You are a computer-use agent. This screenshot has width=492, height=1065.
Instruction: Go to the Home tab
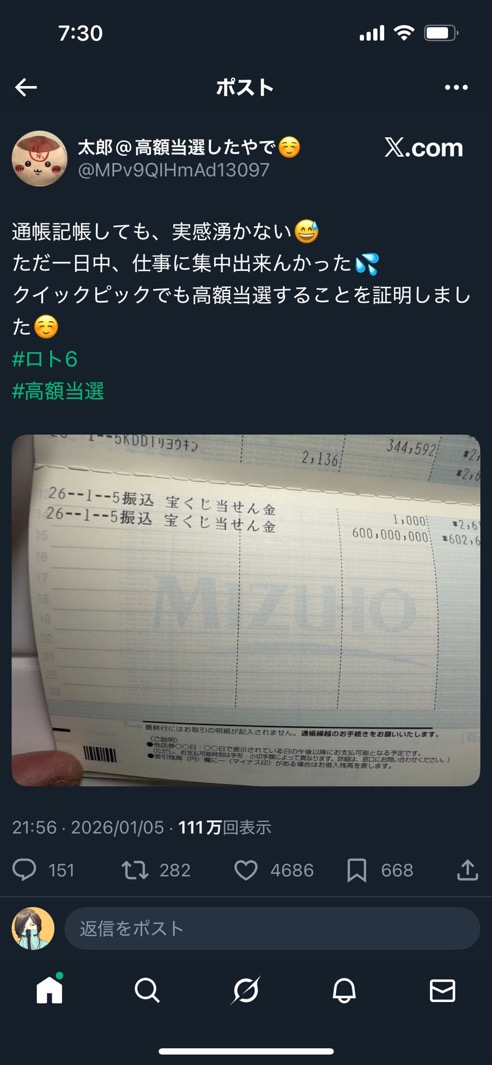(50, 990)
